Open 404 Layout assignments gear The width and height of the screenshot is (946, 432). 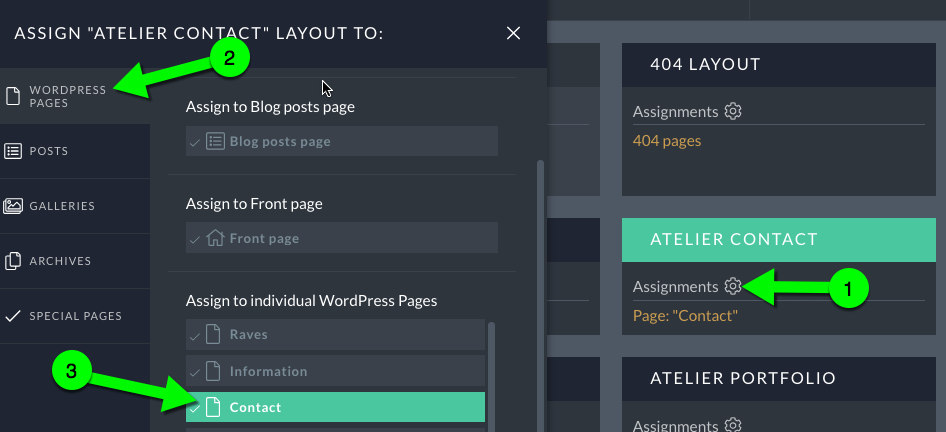pyautogui.click(x=733, y=112)
